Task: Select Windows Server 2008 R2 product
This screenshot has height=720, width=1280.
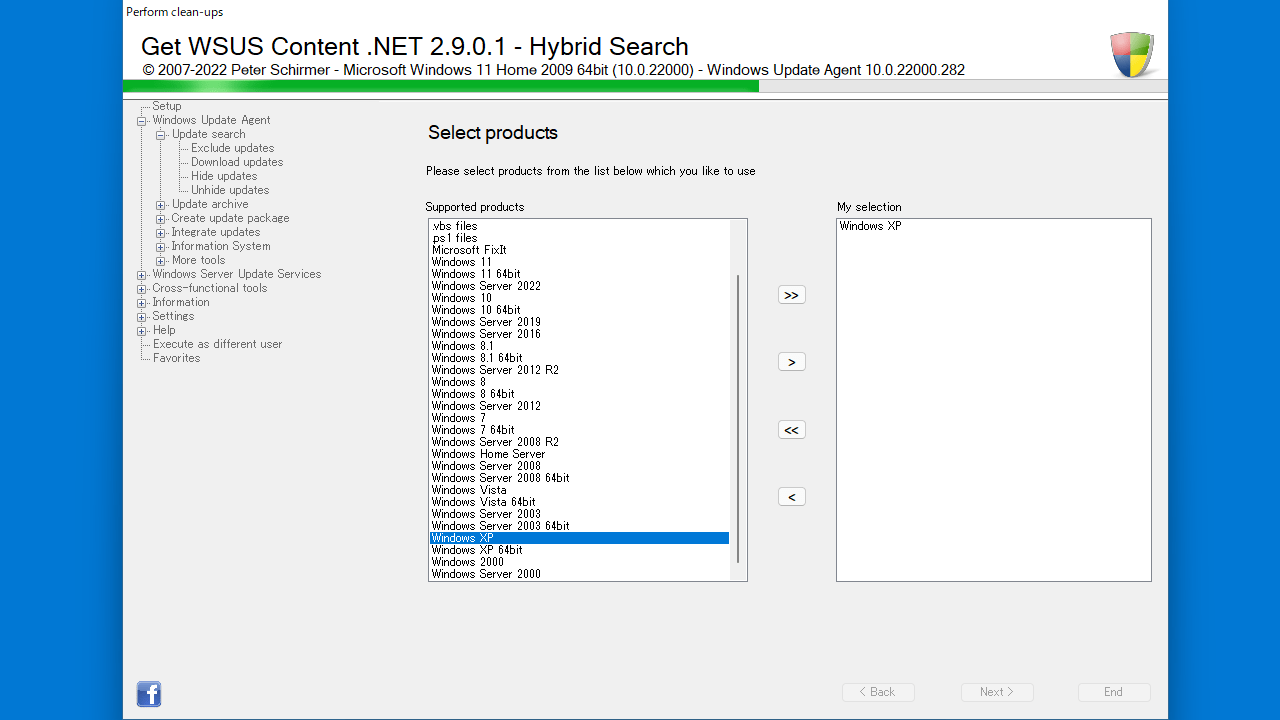Action: coord(579,442)
